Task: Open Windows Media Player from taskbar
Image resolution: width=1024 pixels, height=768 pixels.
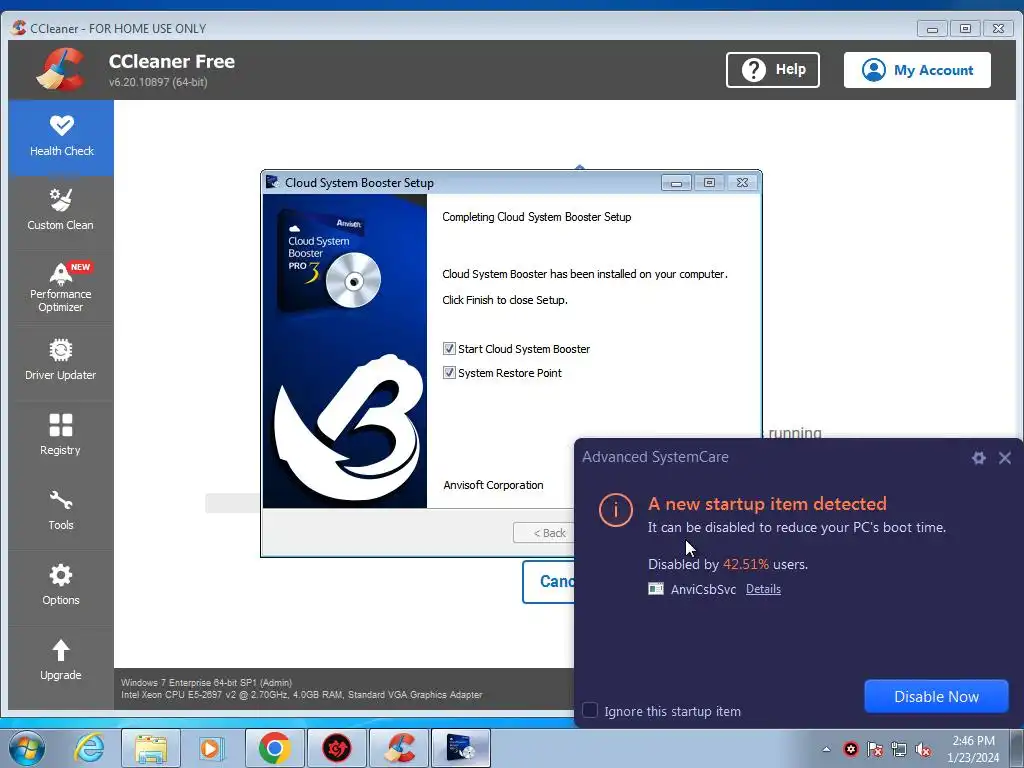Action: tap(211, 748)
